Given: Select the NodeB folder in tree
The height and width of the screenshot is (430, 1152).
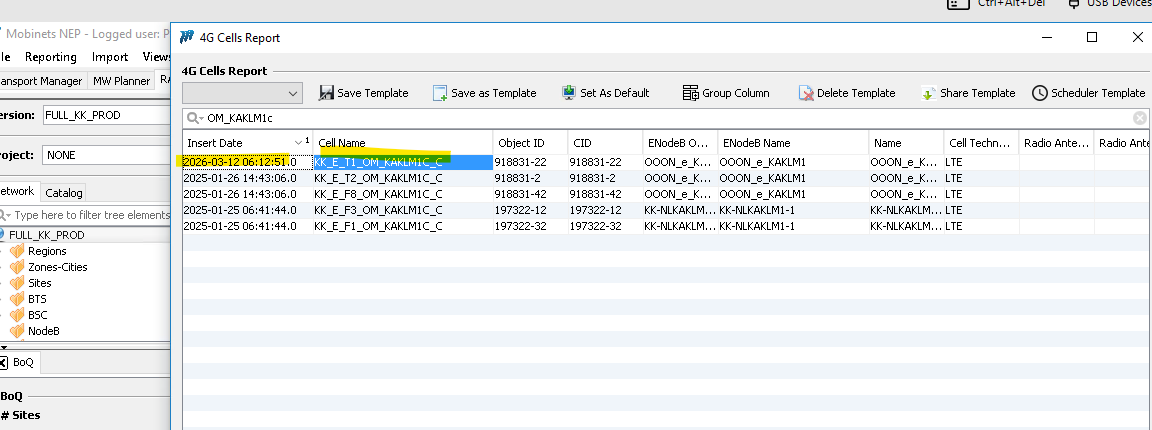Looking at the screenshot, I should (44, 331).
